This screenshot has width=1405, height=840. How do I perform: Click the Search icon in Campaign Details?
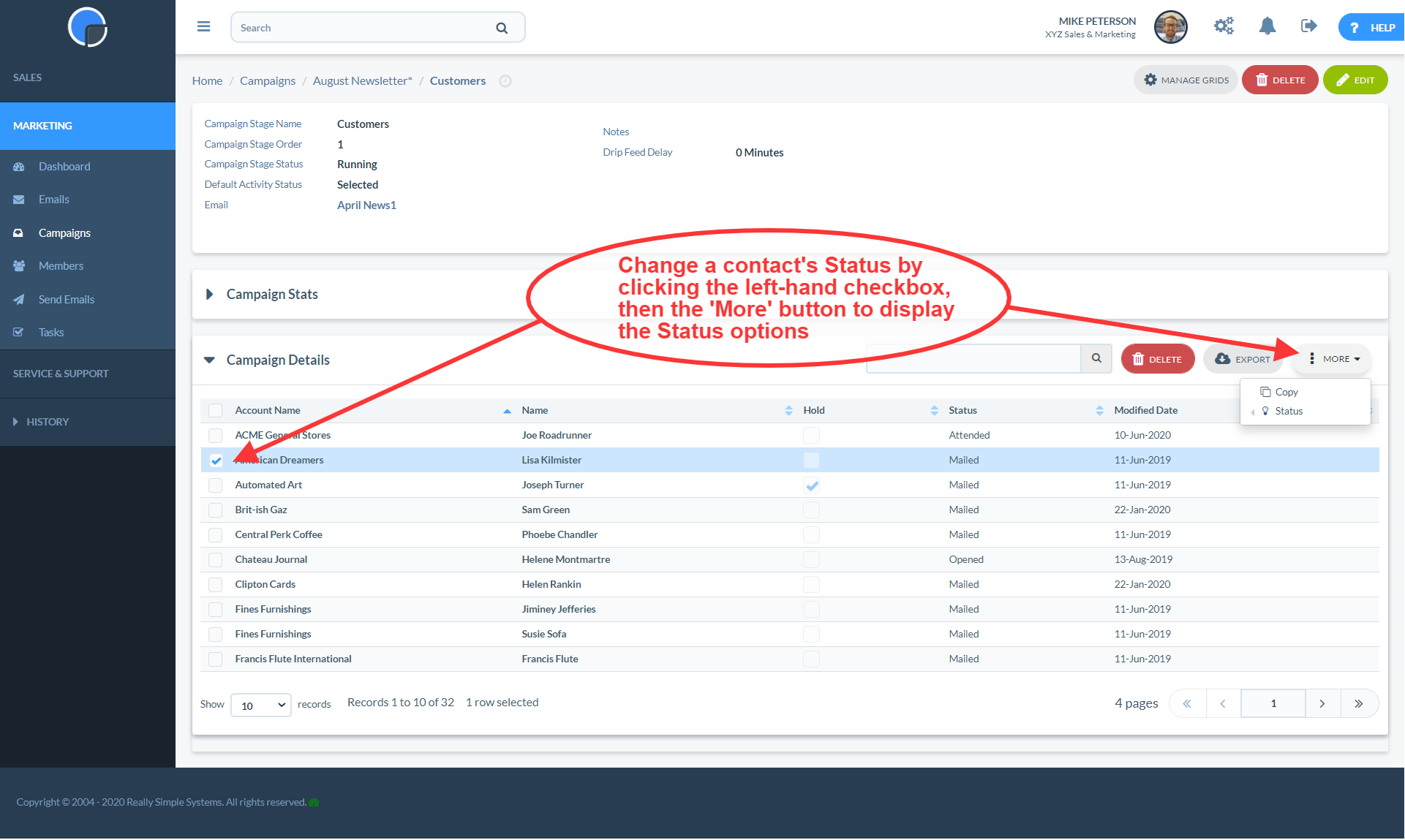point(1096,358)
